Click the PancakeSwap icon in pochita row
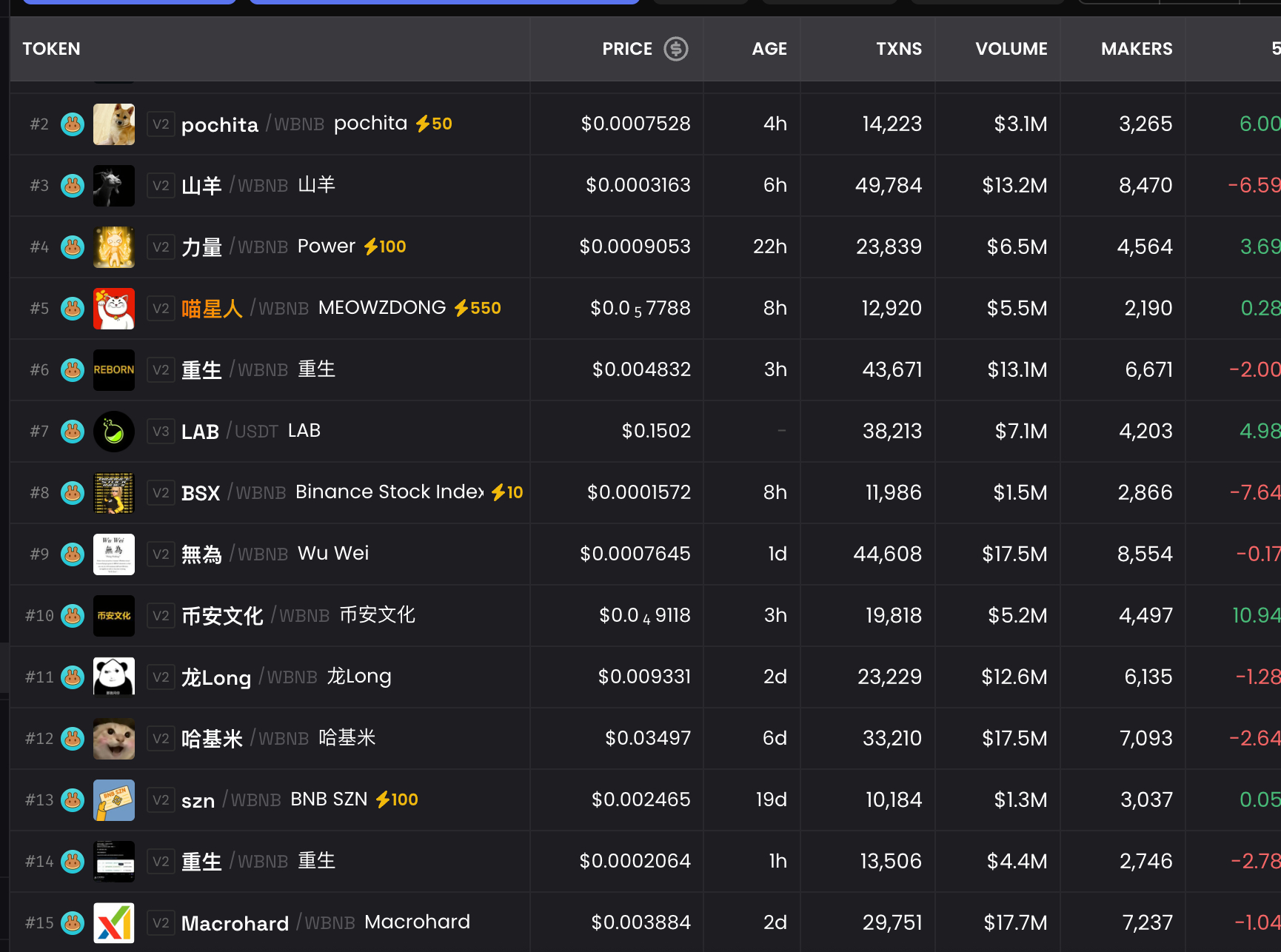 click(x=73, y=124)
